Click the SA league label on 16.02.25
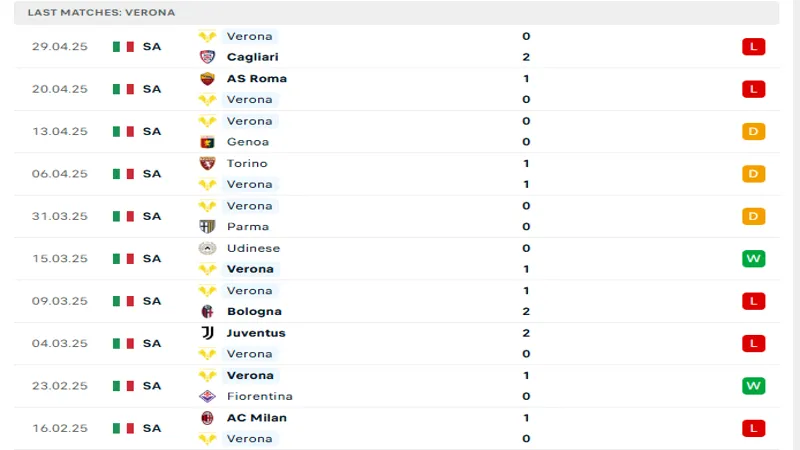This screenshot has width=800, height=450. pos(152,428)
